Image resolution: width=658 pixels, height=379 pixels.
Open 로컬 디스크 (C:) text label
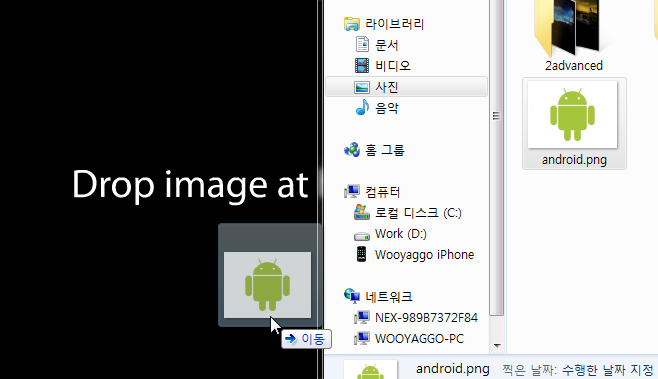pos(418,213)
